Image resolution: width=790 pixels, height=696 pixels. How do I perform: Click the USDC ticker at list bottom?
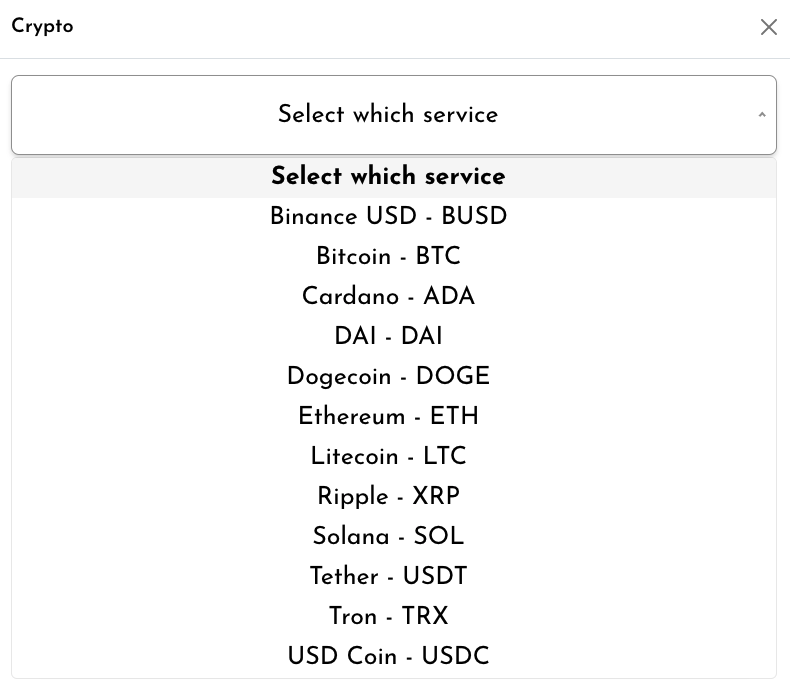(455, 657)
